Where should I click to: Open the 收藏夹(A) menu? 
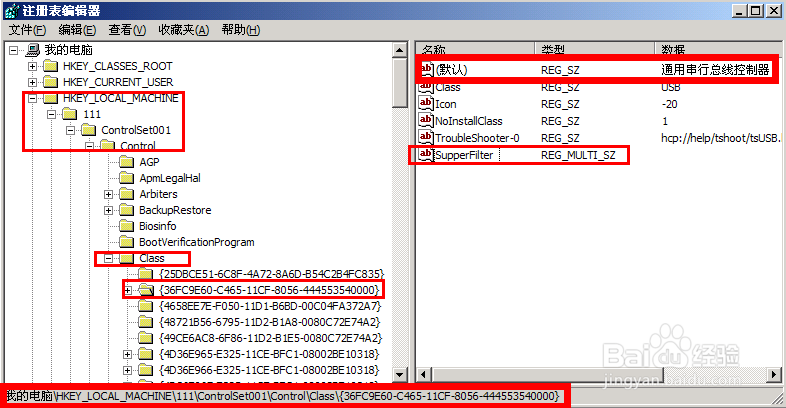click(183, 30)
